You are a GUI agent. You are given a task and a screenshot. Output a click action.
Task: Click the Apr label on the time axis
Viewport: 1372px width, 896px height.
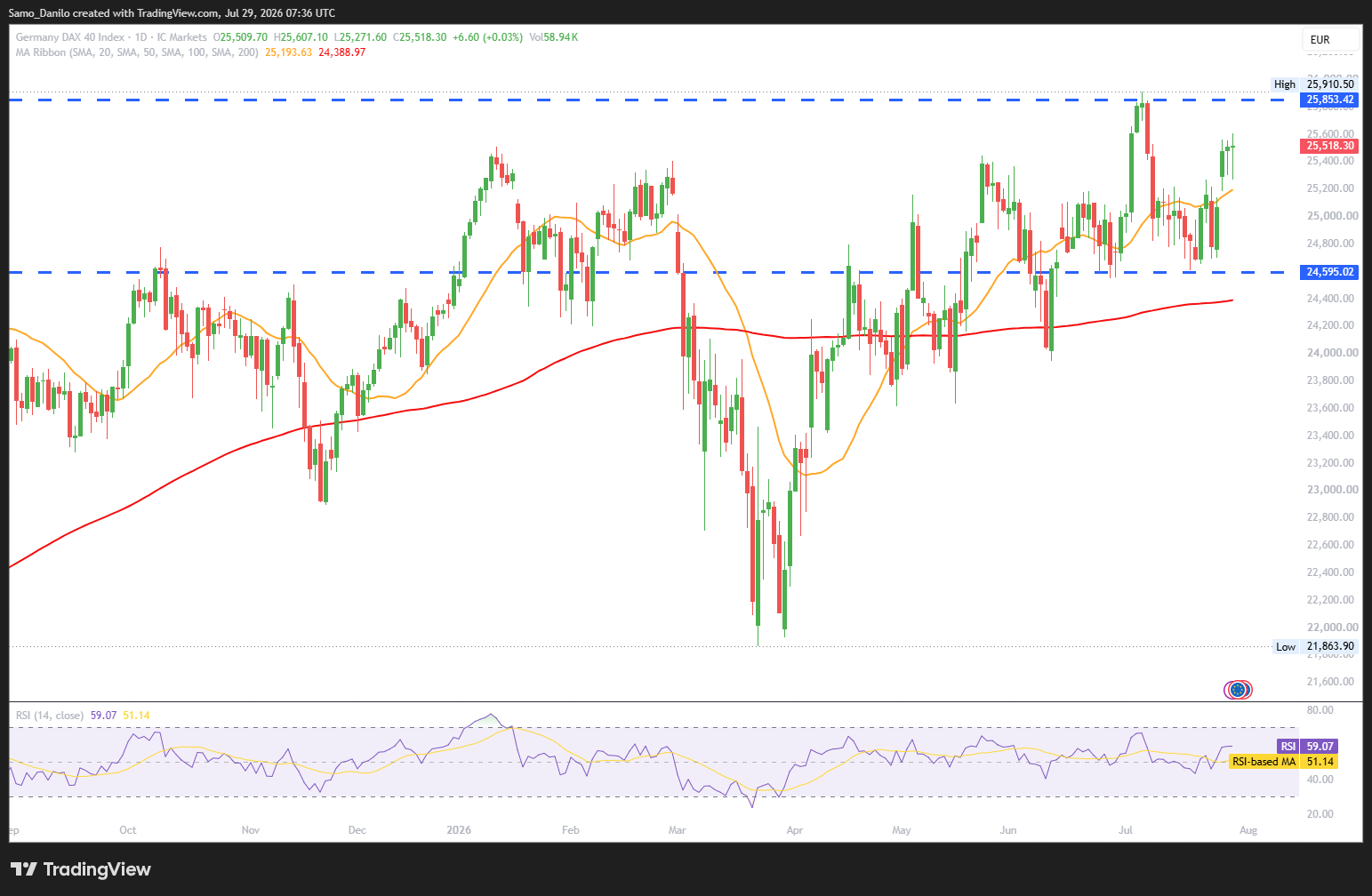[795, 830]
